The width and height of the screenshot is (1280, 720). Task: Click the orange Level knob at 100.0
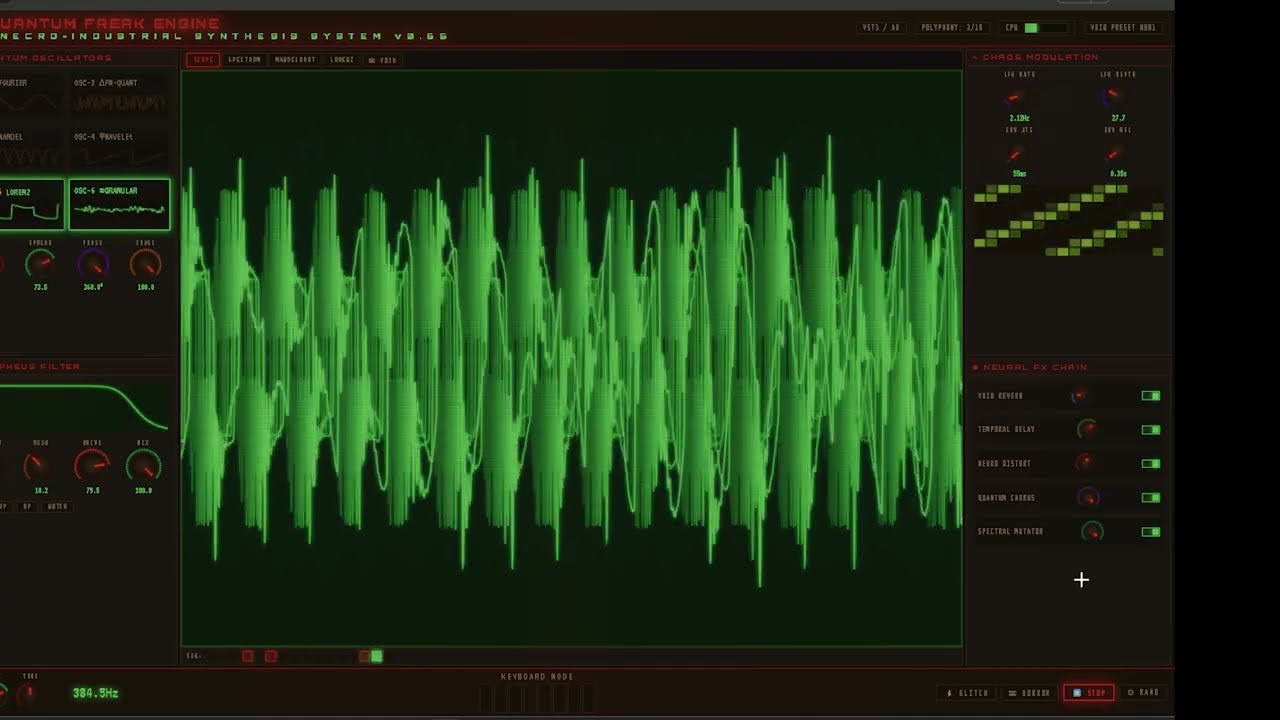pyautogui.click(x=145, y=264)
